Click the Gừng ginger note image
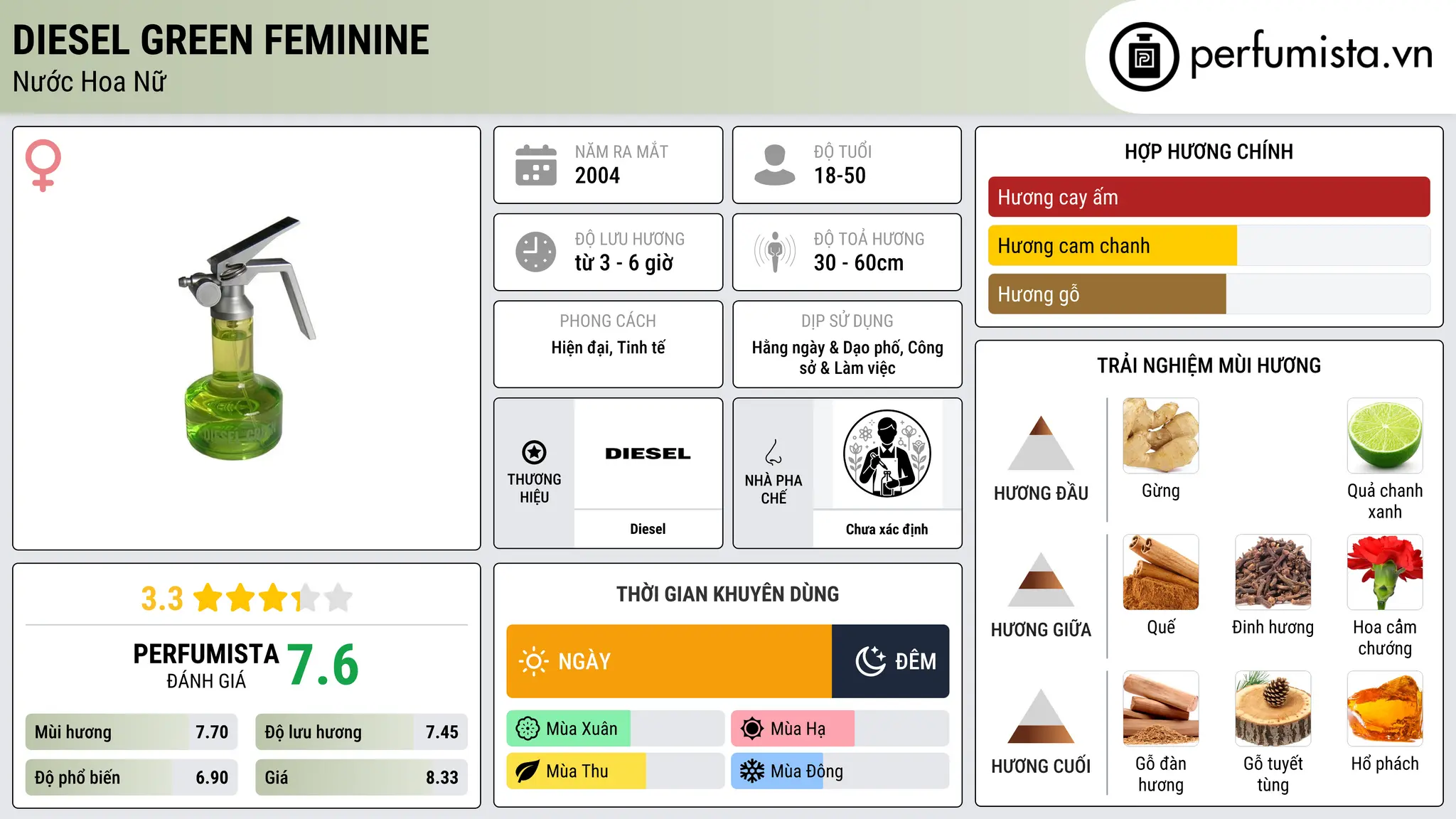Viewport: 1456px width, 819px height. tap(1161, 436)
